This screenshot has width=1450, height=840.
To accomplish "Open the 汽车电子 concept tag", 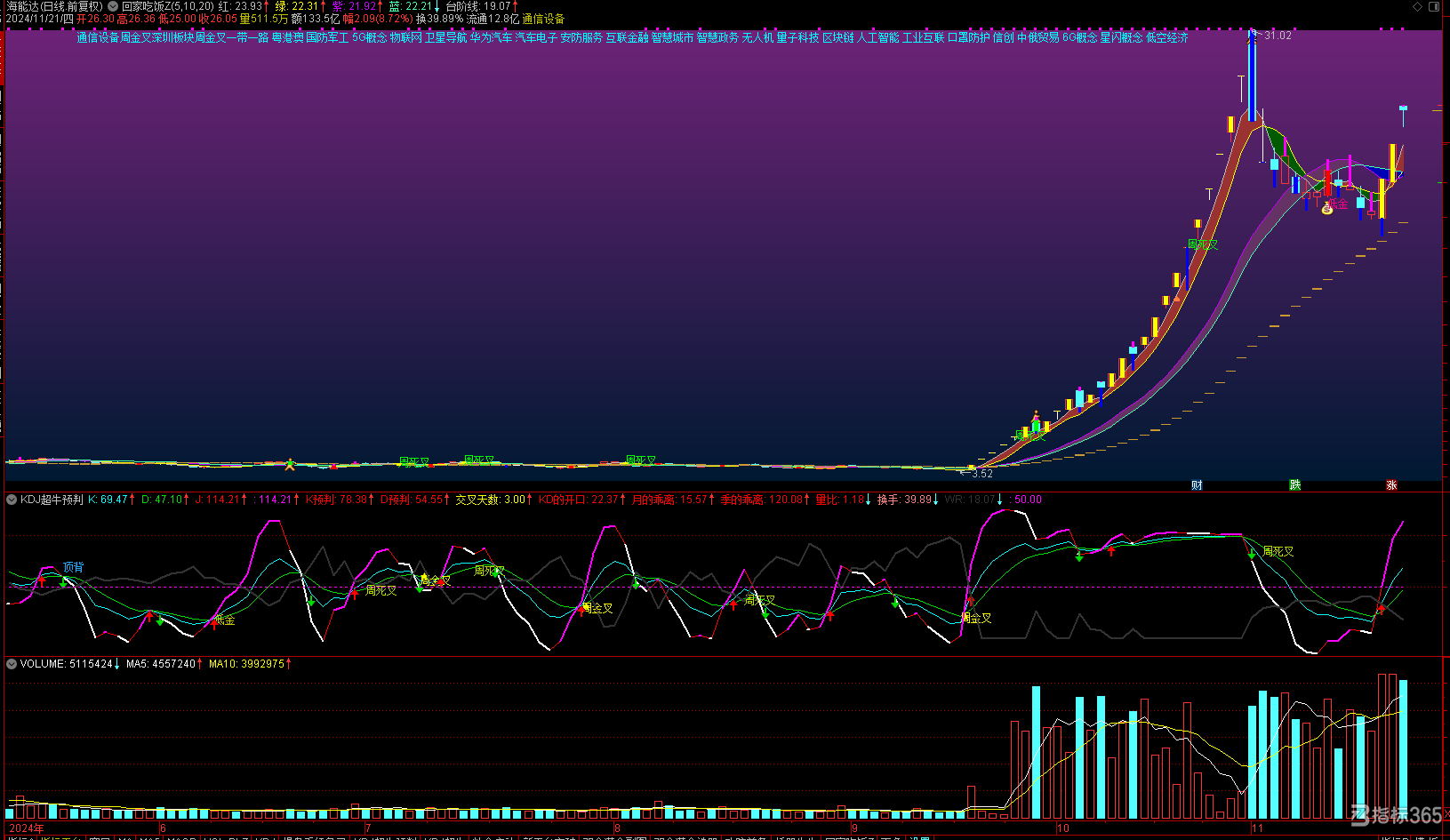I will click(536, 37).
